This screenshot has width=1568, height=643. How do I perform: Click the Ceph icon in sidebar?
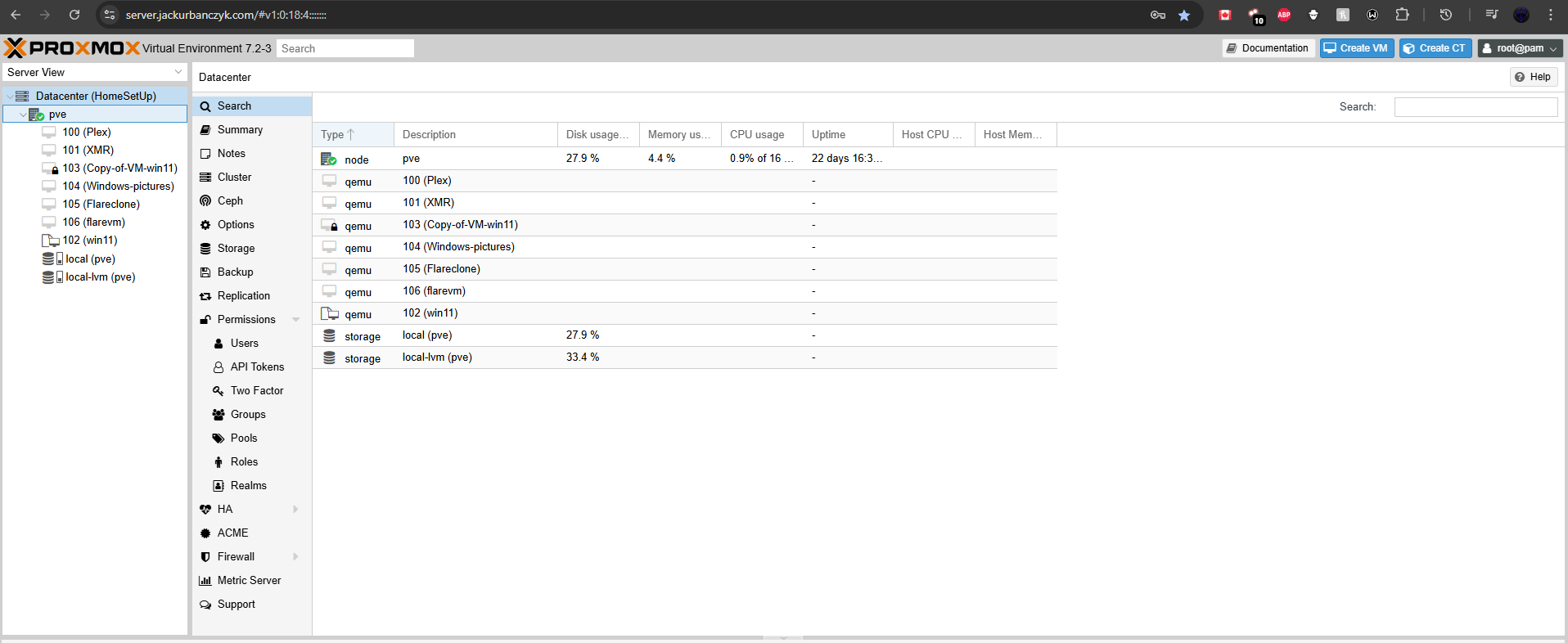[x=205, y=201]
